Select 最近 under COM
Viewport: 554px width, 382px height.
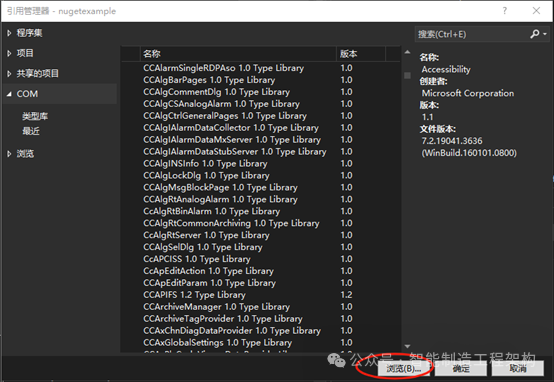click(31, 131)
